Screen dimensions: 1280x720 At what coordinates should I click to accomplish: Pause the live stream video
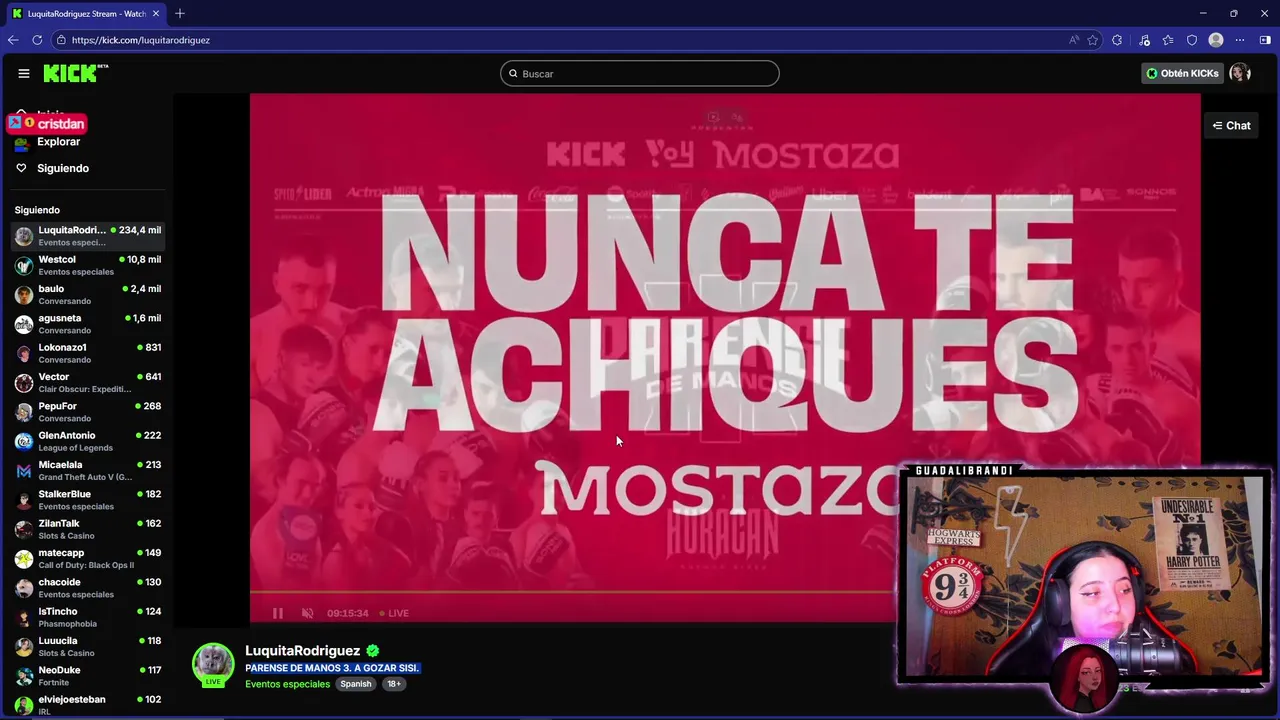click(x=278, y=613)
